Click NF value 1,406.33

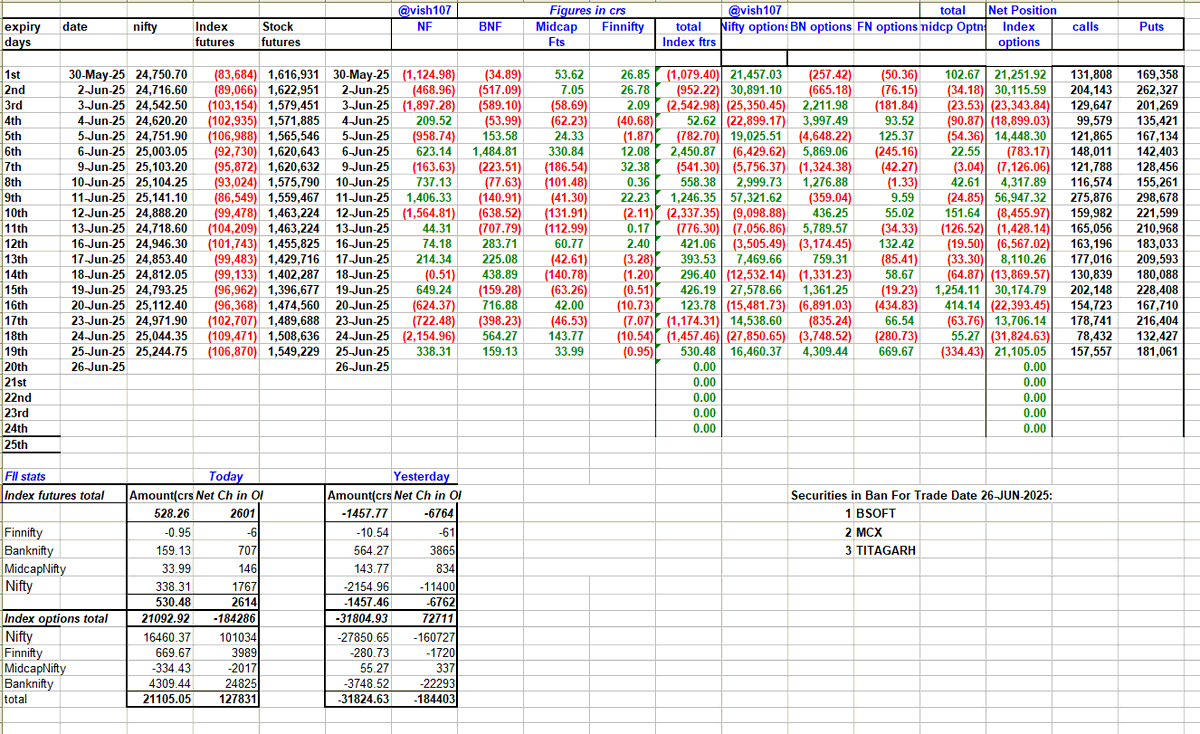pos(429,198)
